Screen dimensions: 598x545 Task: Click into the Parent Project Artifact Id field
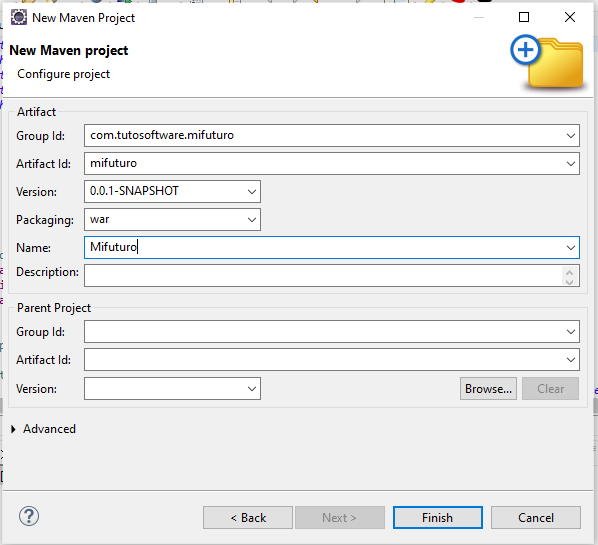[x=324, y=360]
